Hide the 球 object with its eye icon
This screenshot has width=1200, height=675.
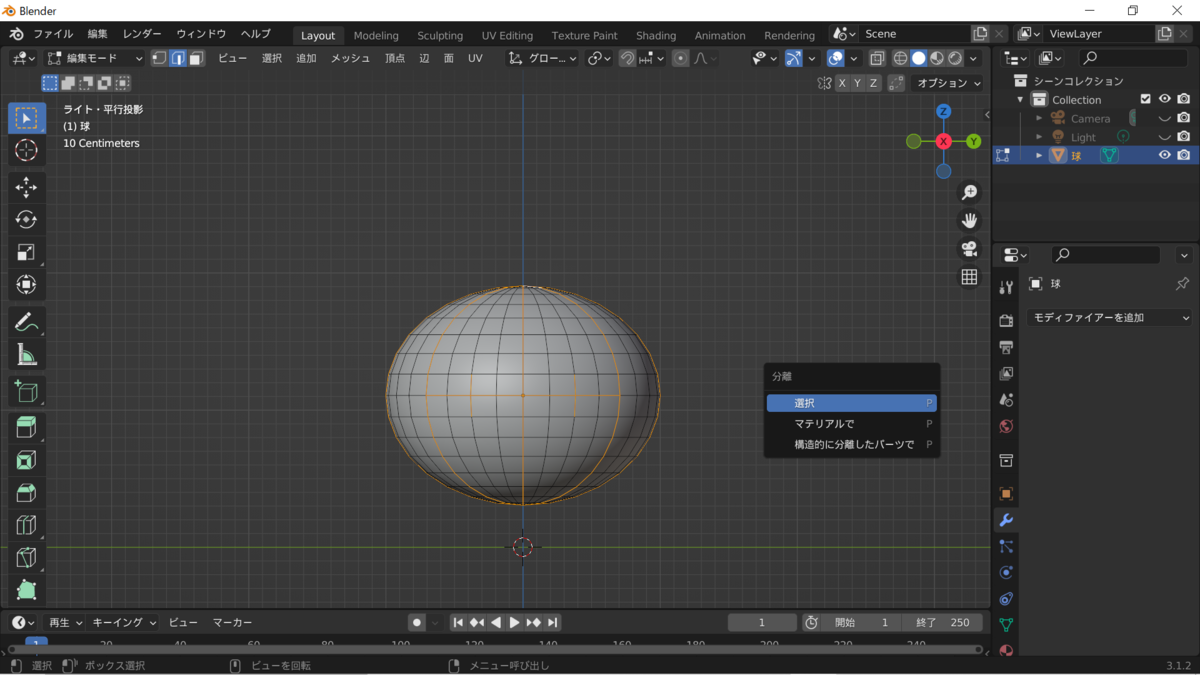(1164, 155)
